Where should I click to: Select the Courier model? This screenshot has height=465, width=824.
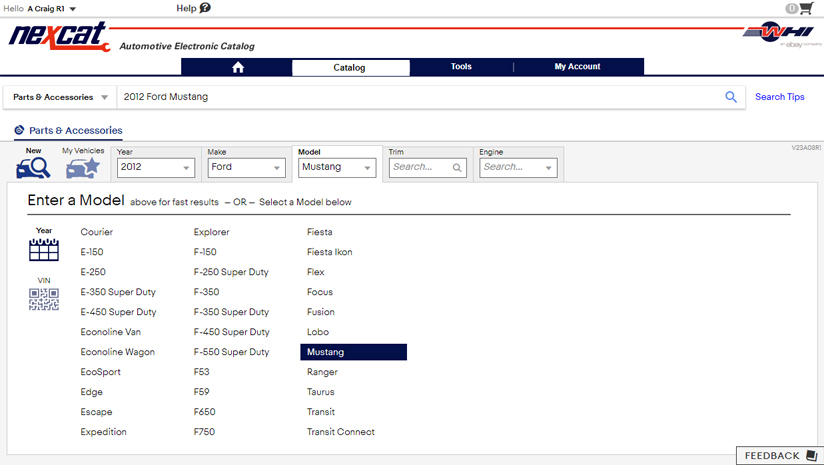97,232
